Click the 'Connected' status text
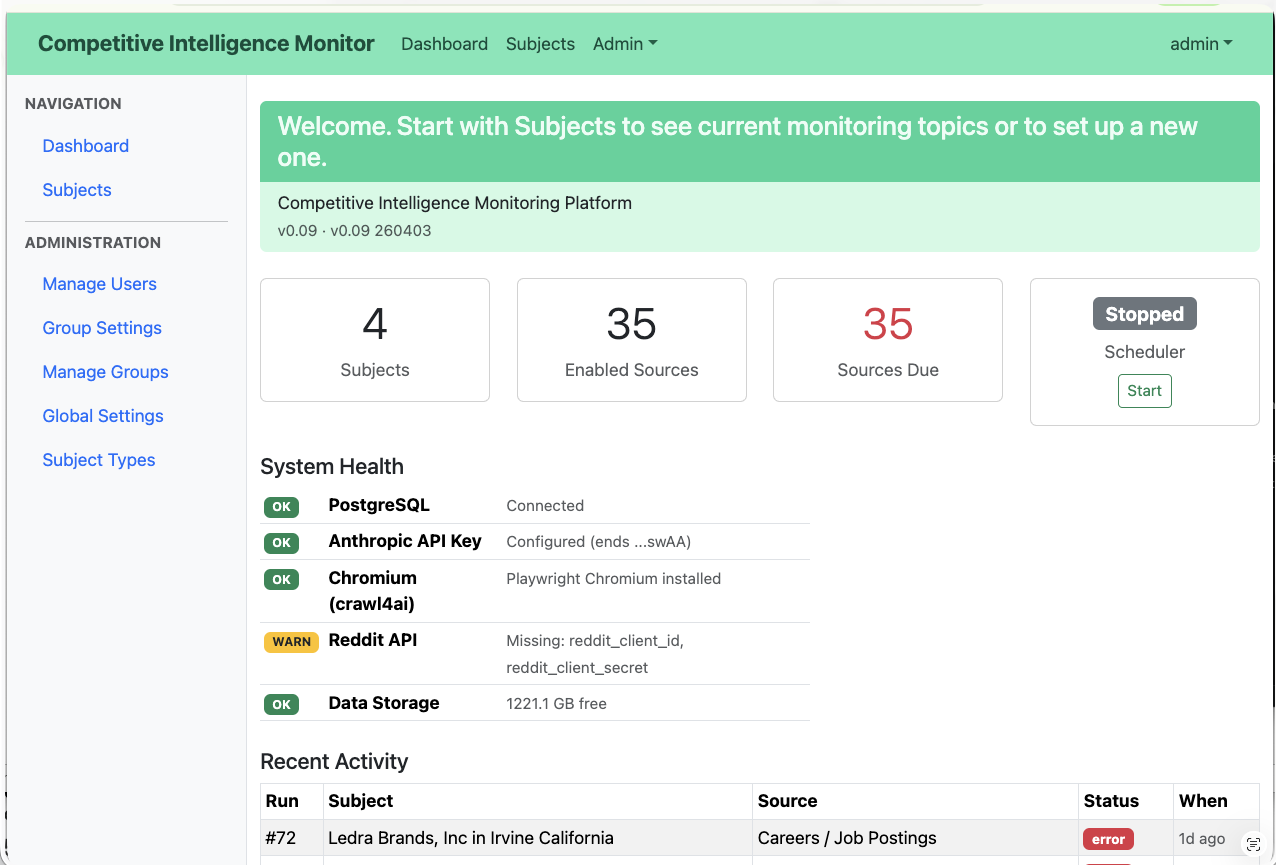The image size is (1276, 865). (x=545, y=506)
